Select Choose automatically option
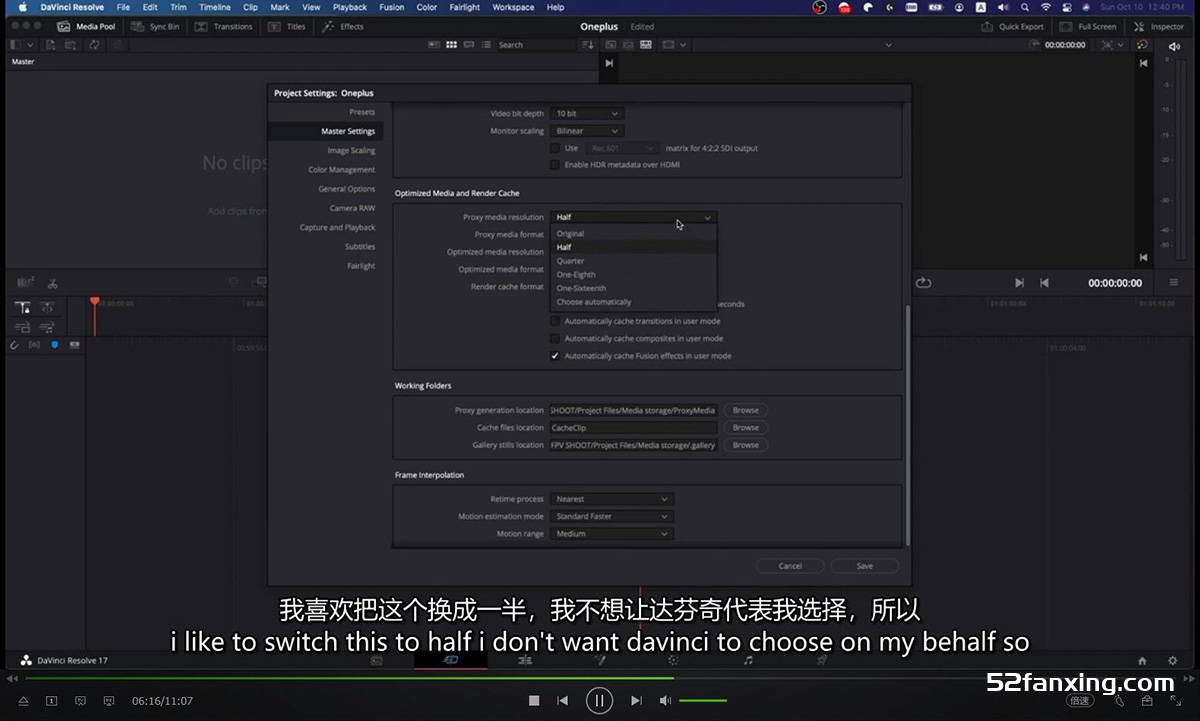This screenshot has width=1200, height=721. click(x=634, y=302)
